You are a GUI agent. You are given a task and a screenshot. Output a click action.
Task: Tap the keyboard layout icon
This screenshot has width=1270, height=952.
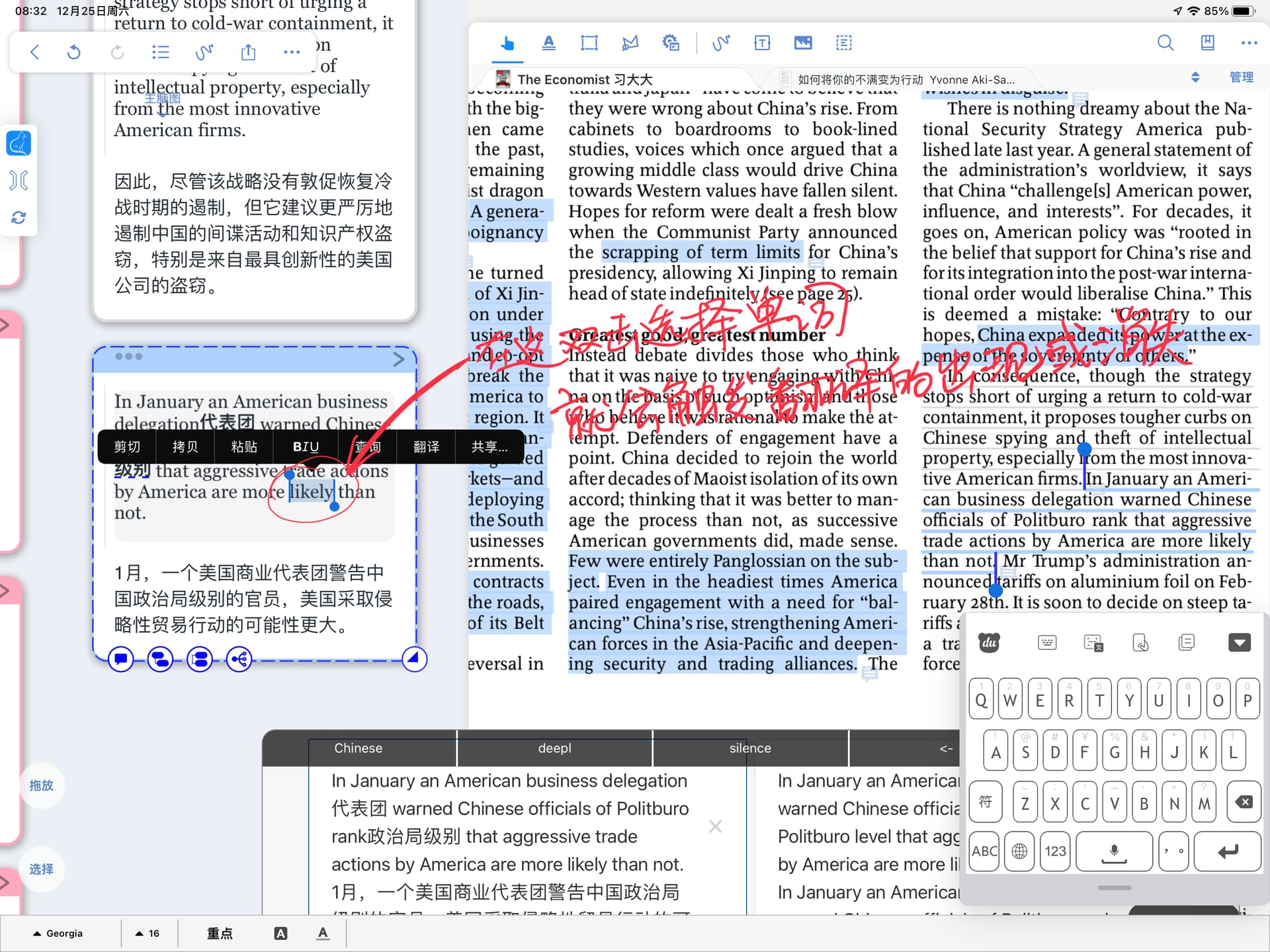pos(1047,642)
